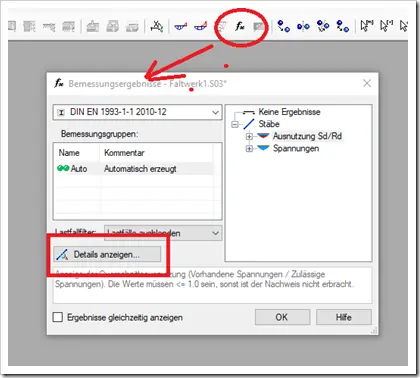The height and width of the screenshot is (378, 420).
Task: Select Spannungen result entry
Action: (x=296, y=148)
